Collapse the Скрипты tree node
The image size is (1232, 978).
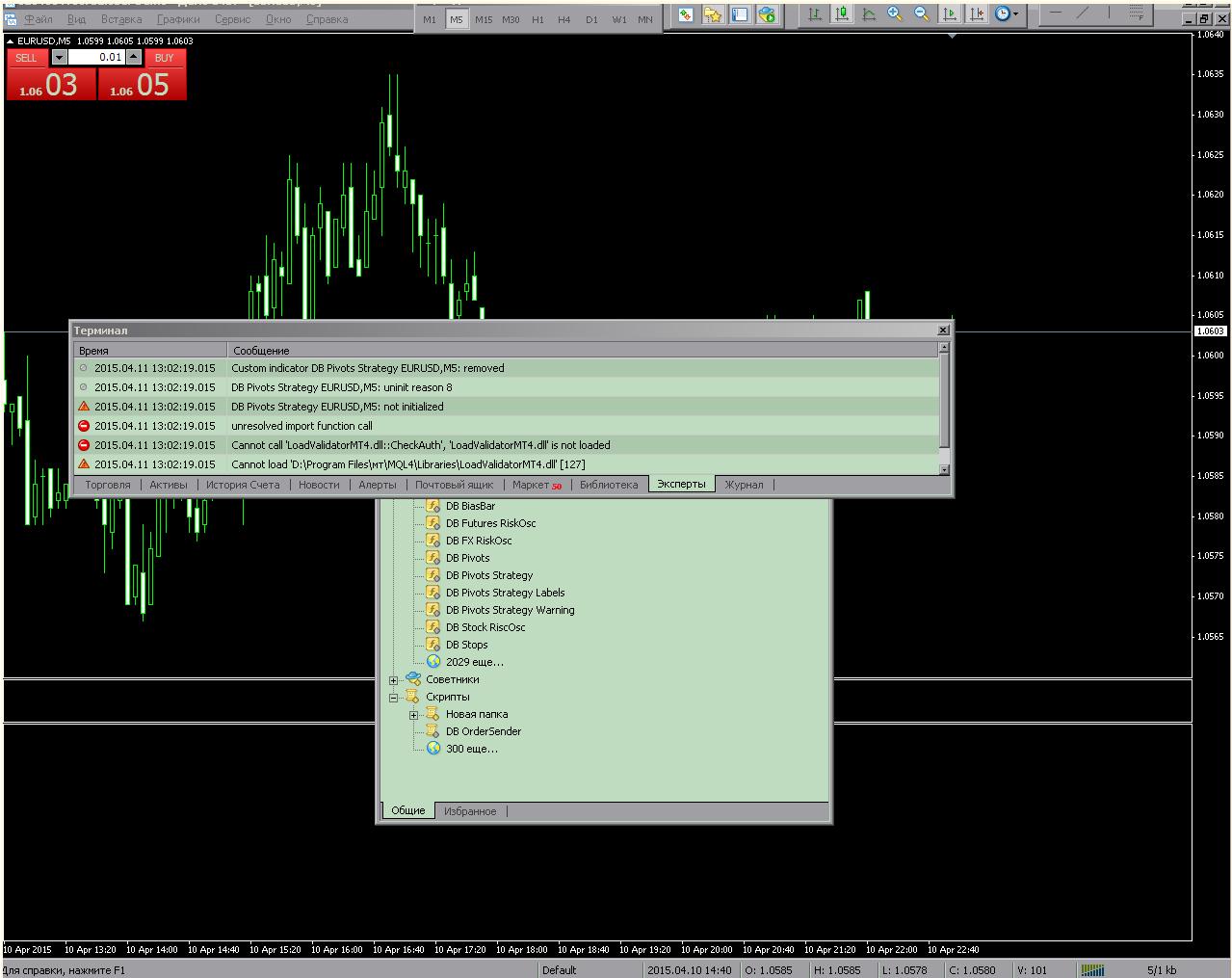(x=393, y=698)
